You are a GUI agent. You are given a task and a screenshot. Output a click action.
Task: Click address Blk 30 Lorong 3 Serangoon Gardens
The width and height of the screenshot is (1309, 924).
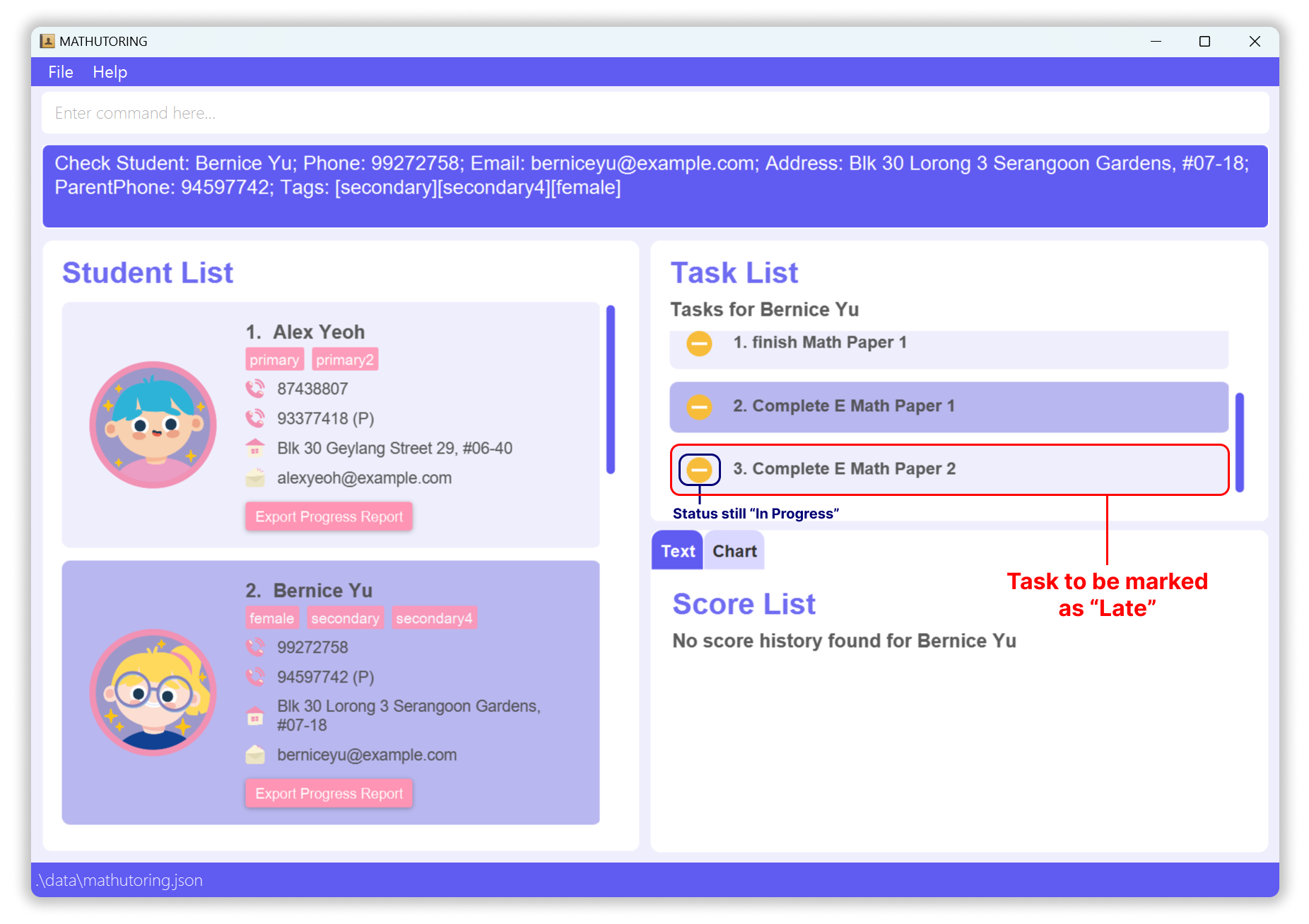pyautogui.click(x=409, y=716)
